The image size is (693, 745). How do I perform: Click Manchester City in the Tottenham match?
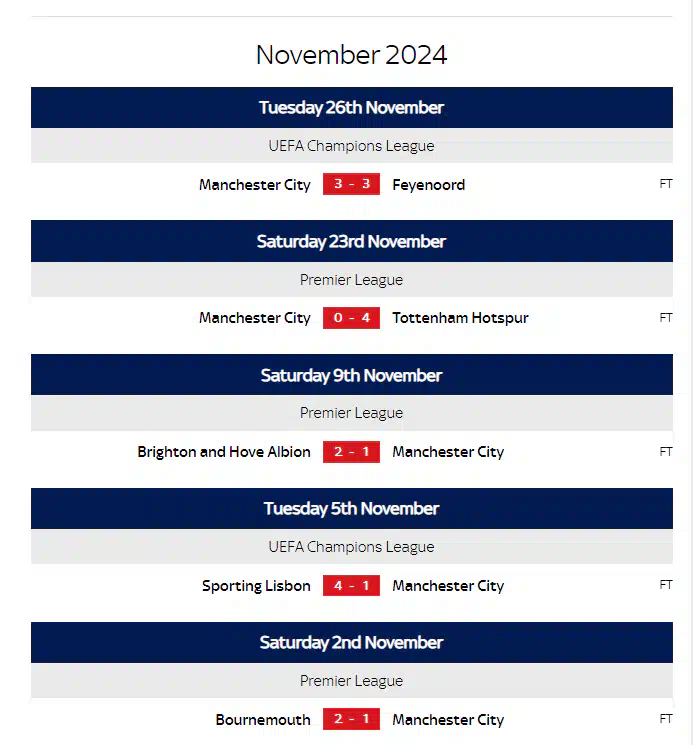click(x=255, y=318)
